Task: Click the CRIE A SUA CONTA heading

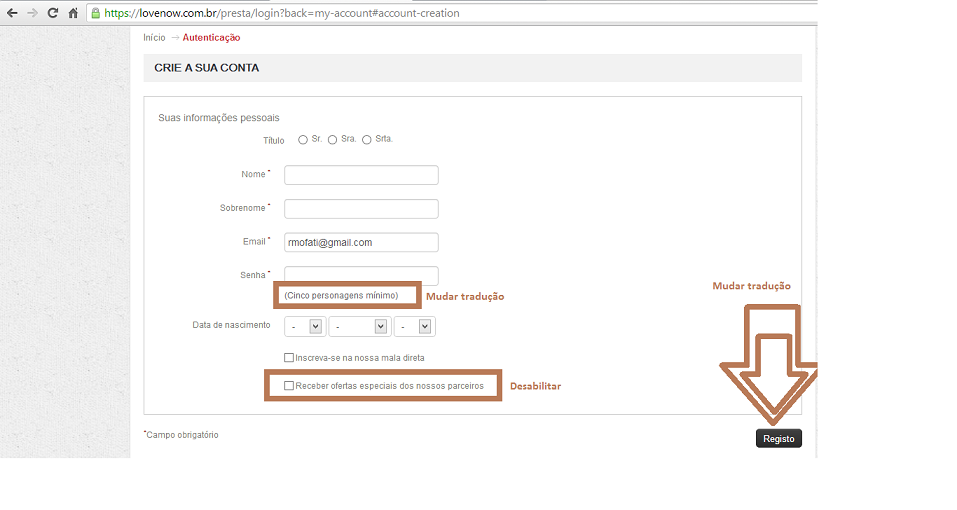Action: pos(206,68)
